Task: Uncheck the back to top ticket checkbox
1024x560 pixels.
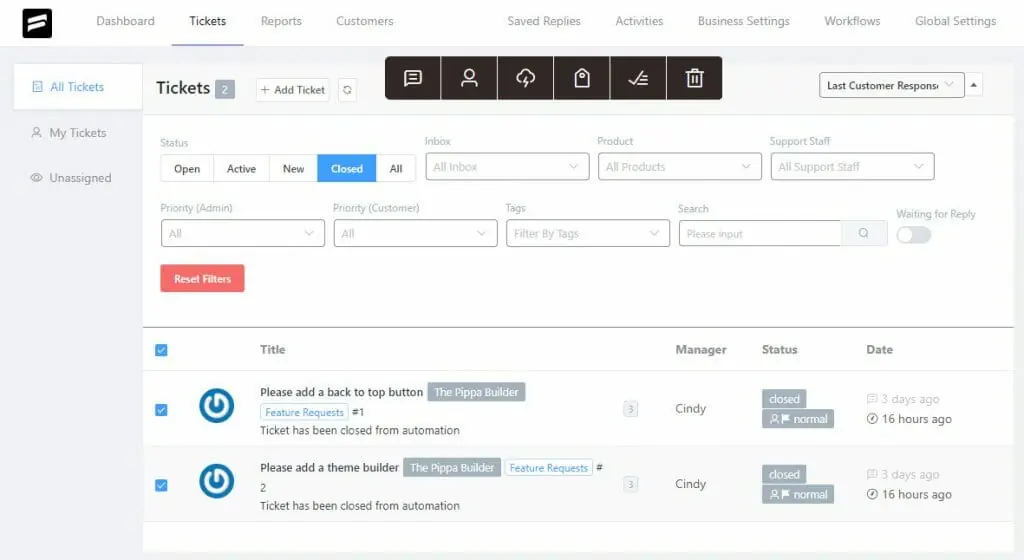Action: [161, 410]
